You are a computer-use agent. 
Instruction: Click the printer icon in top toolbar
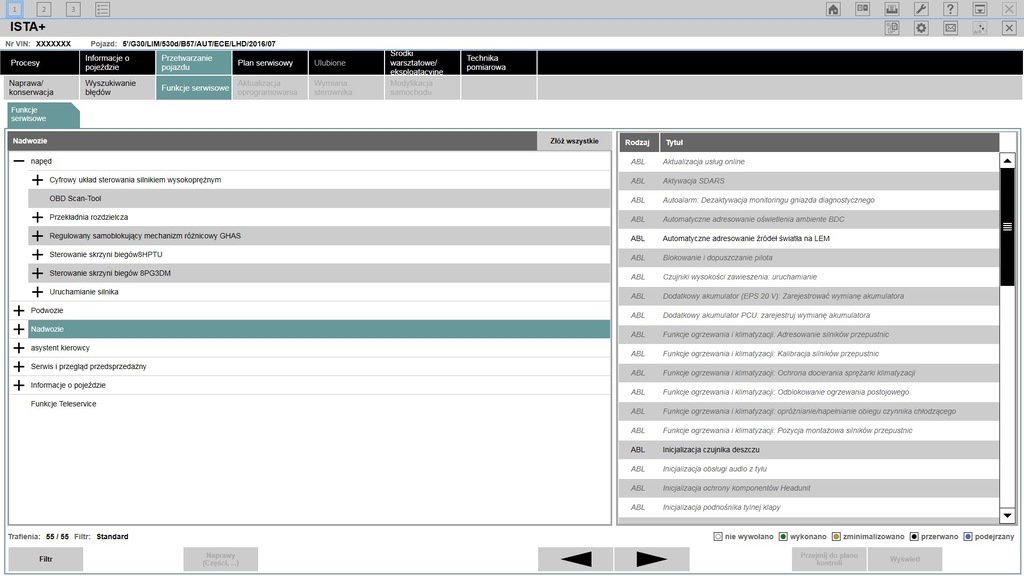pos(892,9)
